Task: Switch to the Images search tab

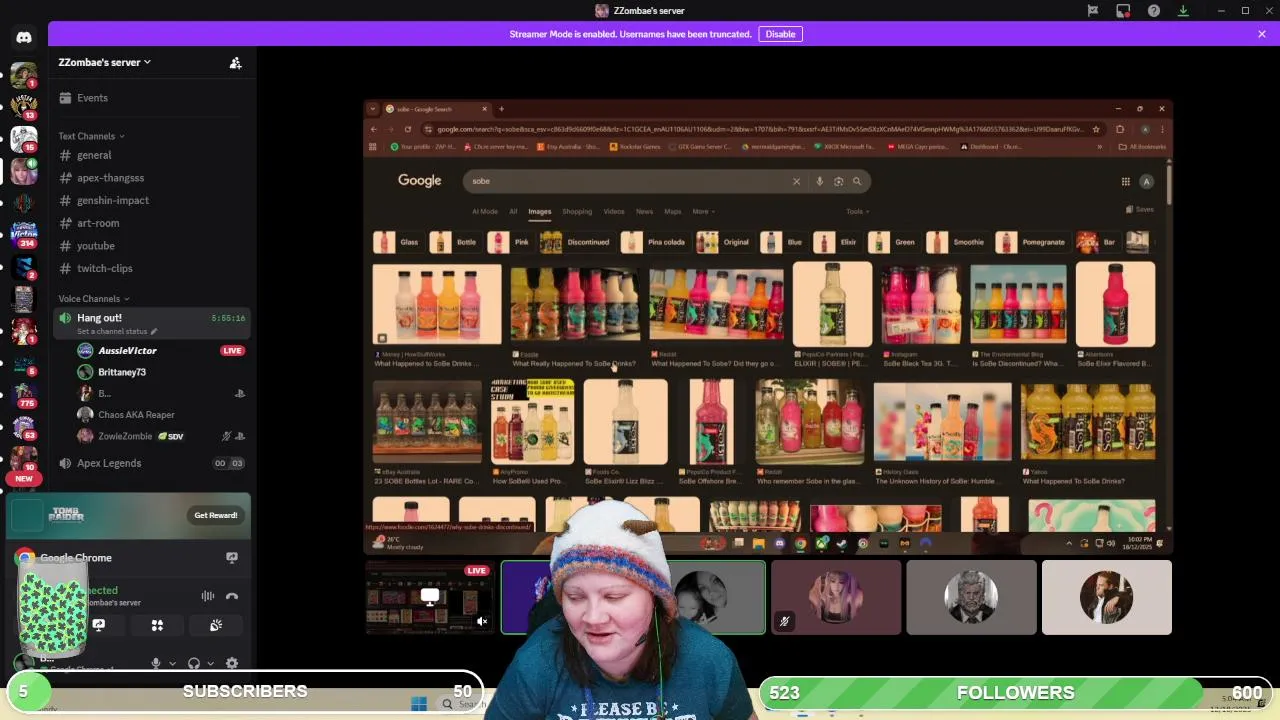Action: click(540, 211)
